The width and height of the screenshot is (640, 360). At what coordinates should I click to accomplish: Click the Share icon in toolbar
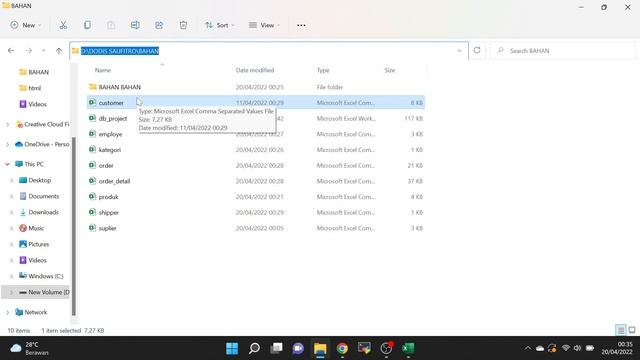coord(159,25)
